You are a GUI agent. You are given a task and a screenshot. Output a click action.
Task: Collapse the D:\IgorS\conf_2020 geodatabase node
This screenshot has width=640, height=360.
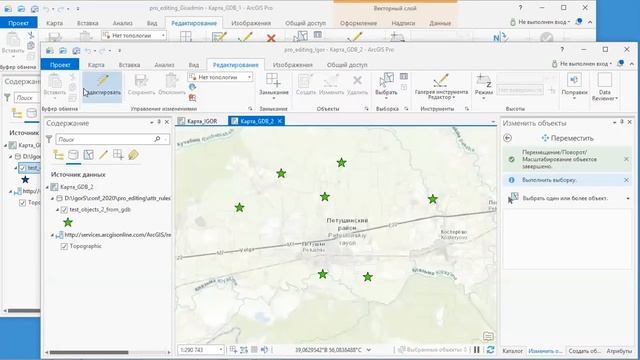coord(53,198)
